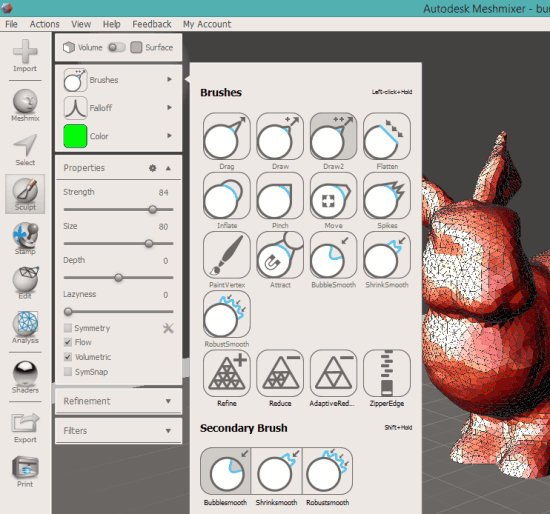
Task: Click the Strength value 84
Action: click(x=163, y=193)
